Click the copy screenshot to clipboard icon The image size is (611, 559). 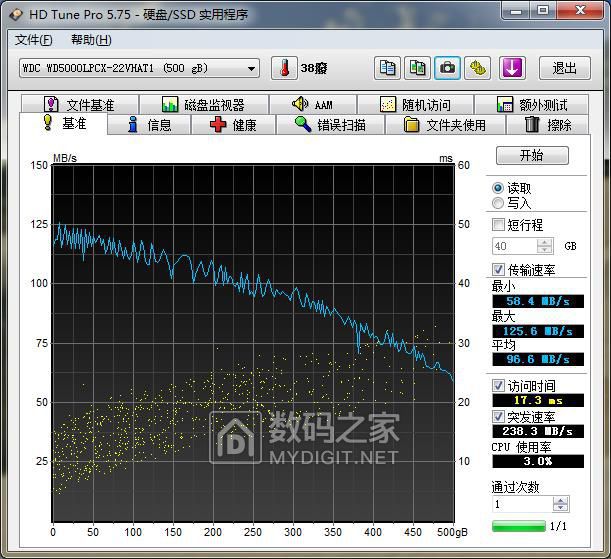pyautogui.click(x=418, y=68)
